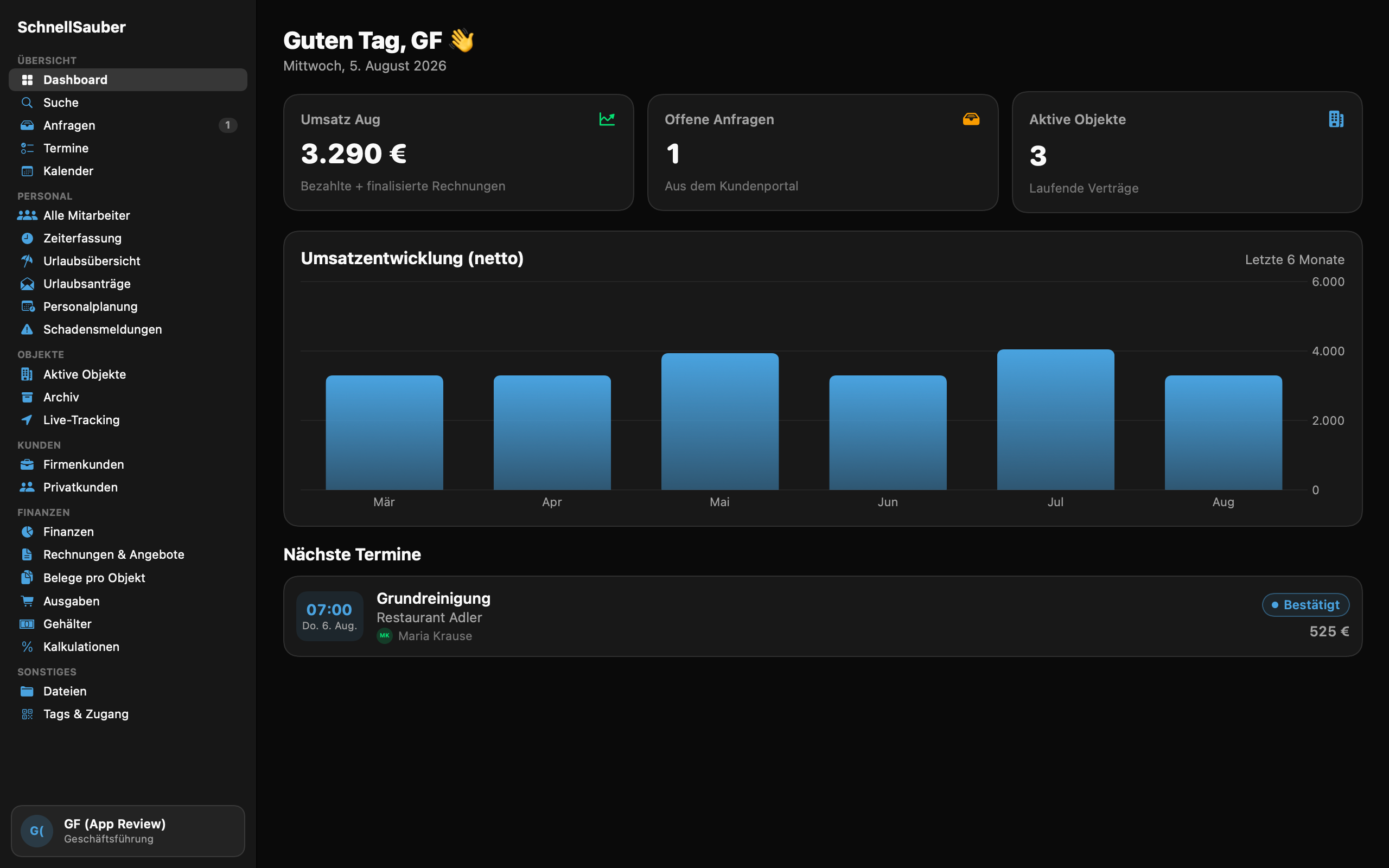Click the Anfragen inbox tray icon
This screenshot has width=1389, height=868.
tap(27, 125)
